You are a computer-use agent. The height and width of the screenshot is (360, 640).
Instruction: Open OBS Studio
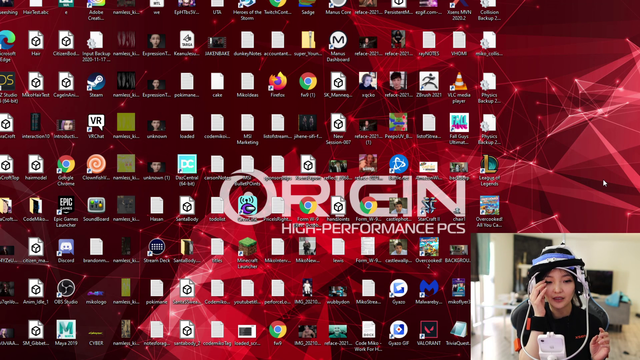click(x=66, y=288)
